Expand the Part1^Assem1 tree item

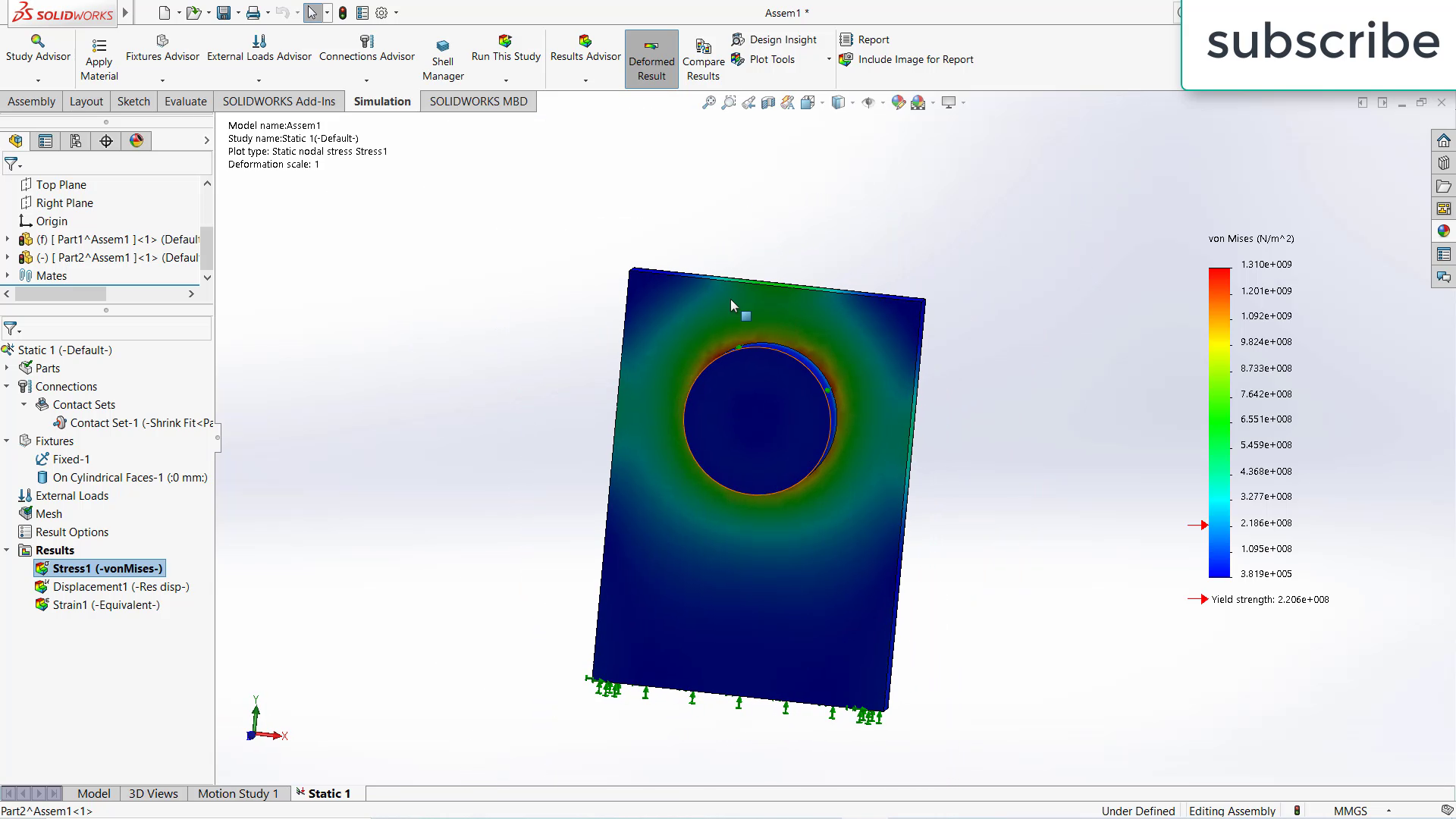(7, 239)
